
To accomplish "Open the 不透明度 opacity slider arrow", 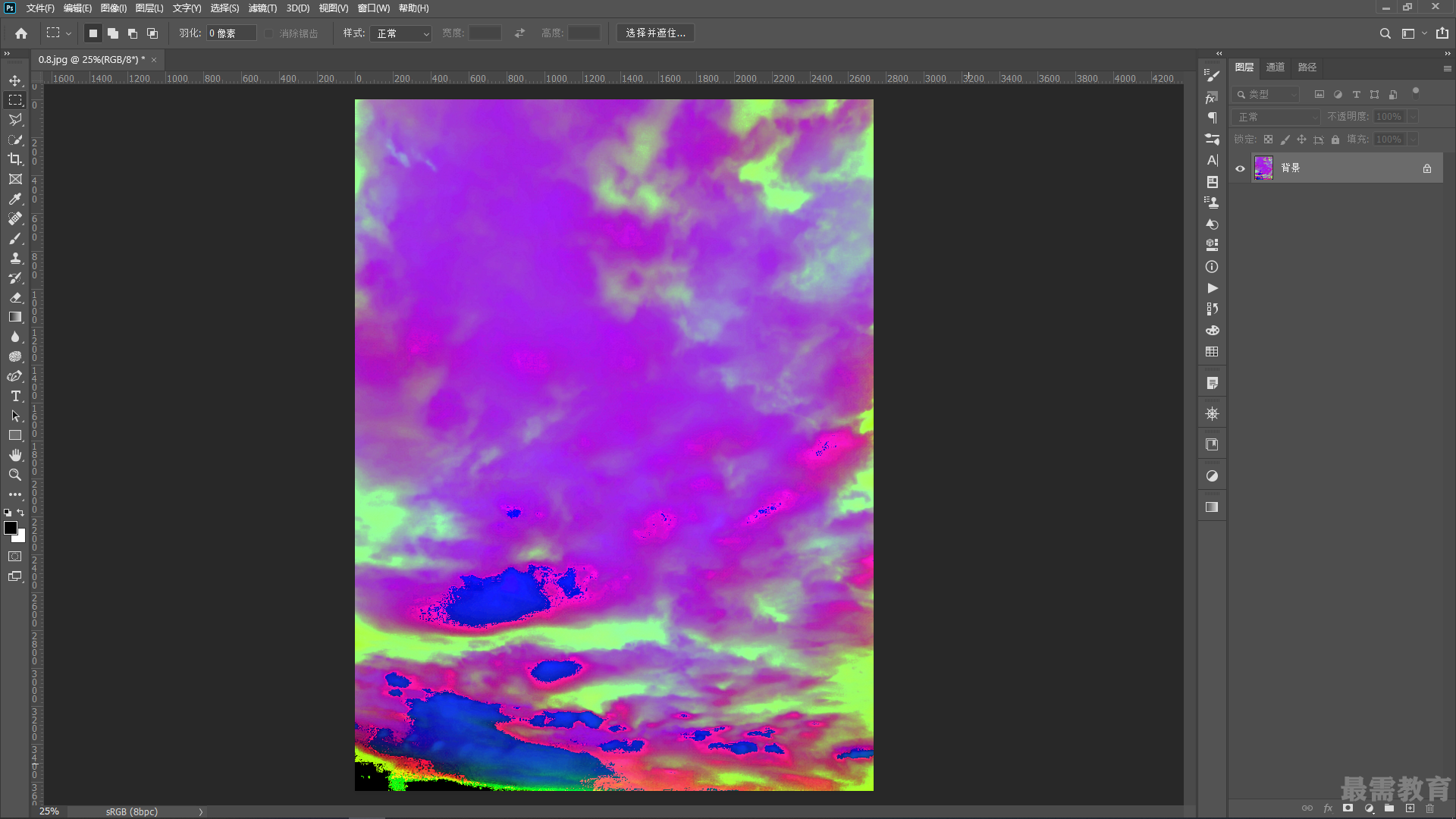I will point(1413,117).
